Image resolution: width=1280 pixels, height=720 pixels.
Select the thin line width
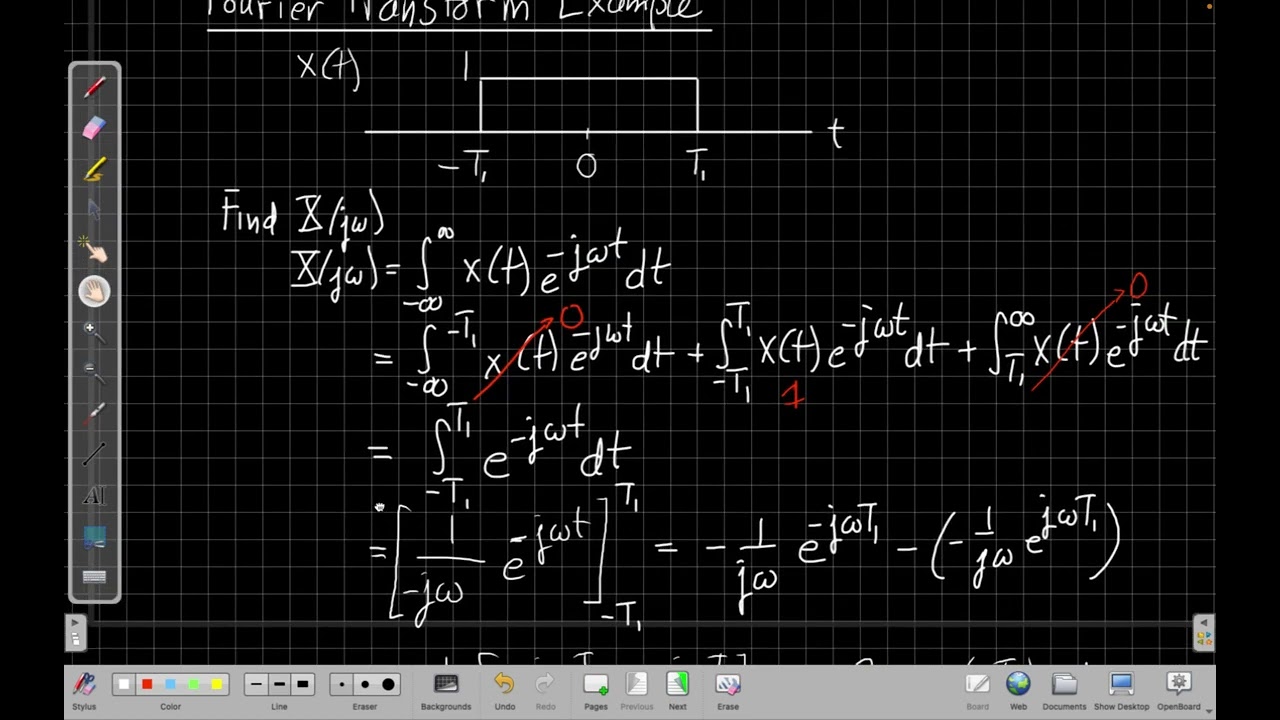[x=257, y=684]
